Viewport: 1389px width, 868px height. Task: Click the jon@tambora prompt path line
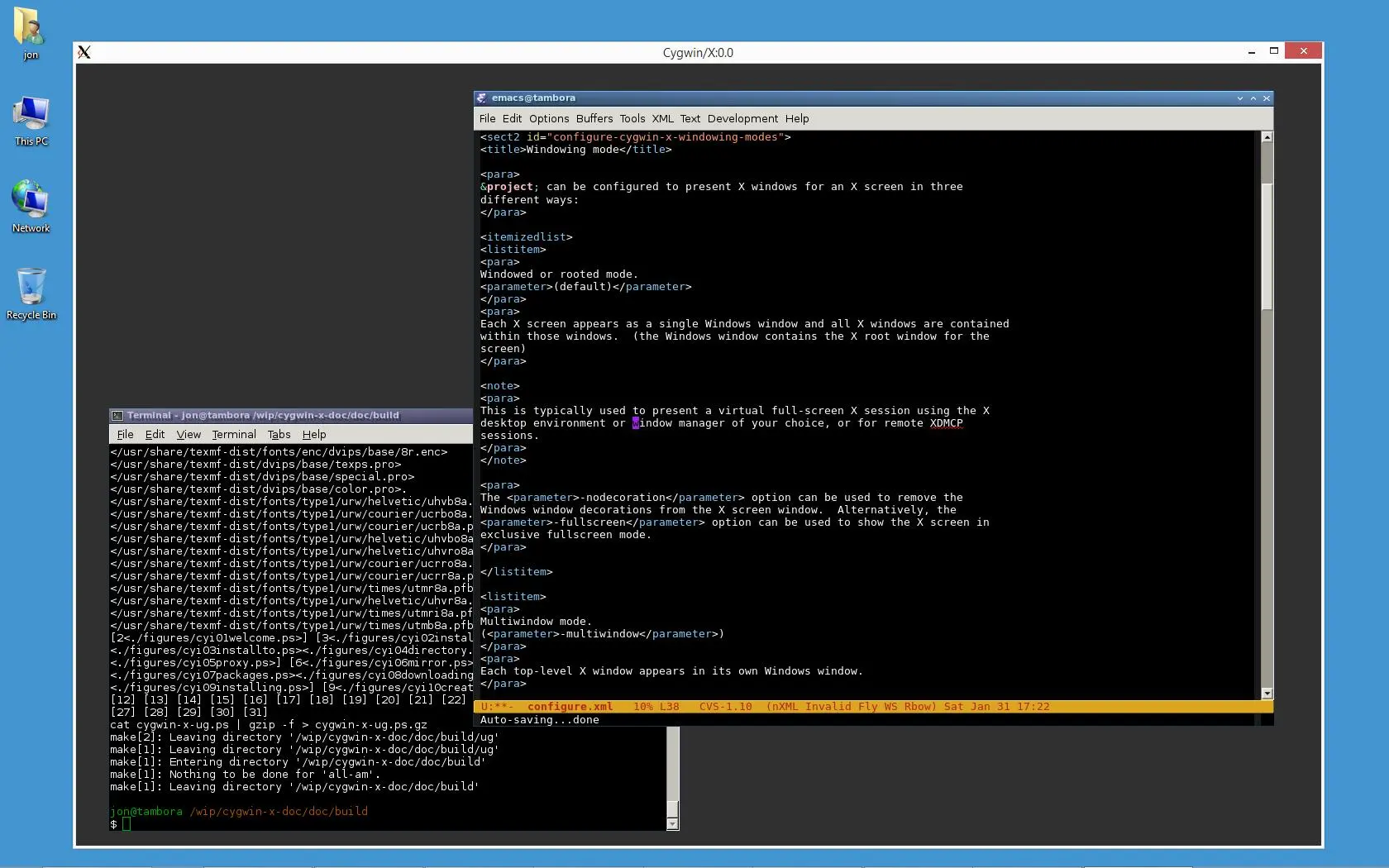[x=239, y=812]
